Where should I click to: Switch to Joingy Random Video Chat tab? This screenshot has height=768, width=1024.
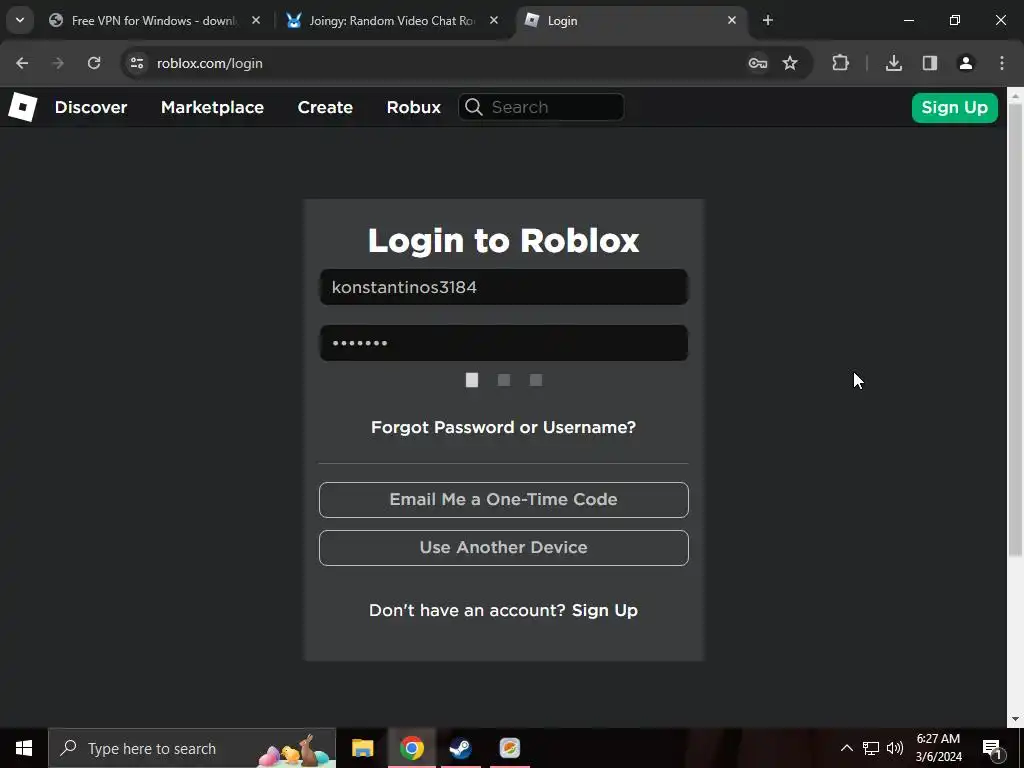pyautogui.click(x=392, y=21)
